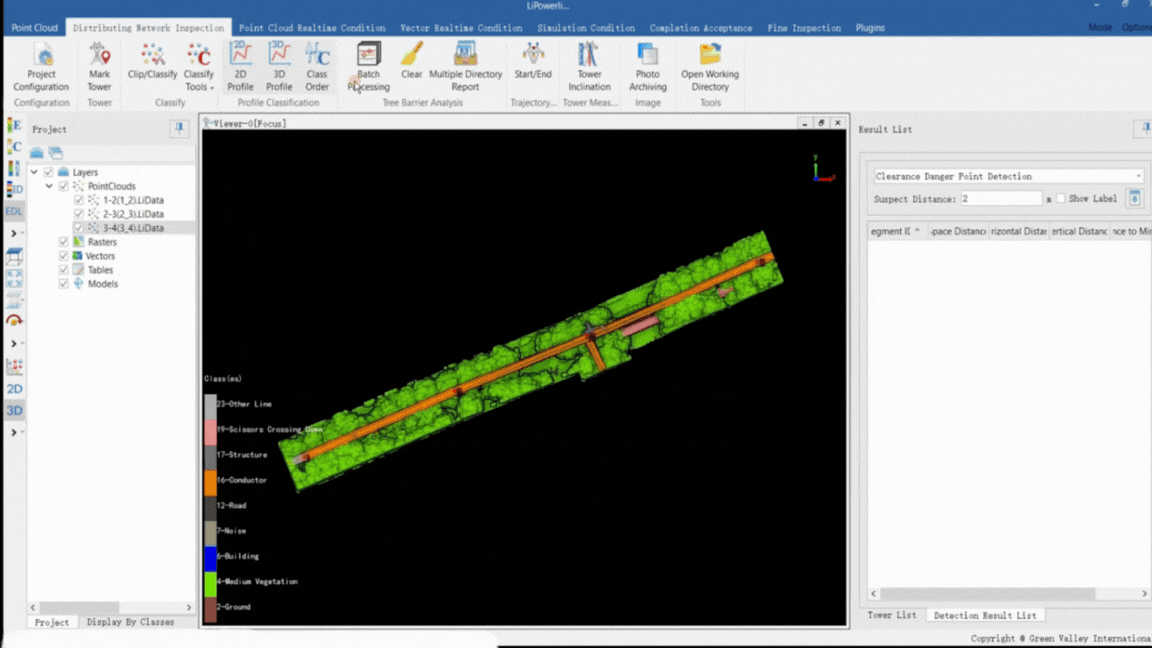1152x648 pixels.
Task: Open the 2D Profile tool
Action: coord(240,66)
